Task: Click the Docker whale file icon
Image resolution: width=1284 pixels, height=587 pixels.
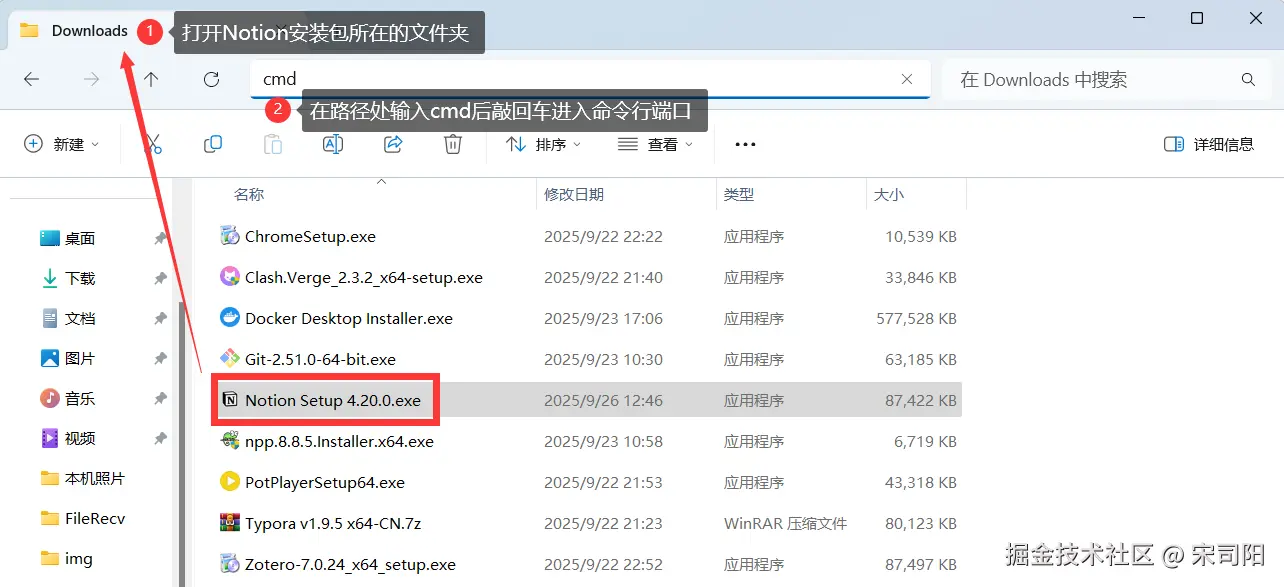Action: pyautogui.click(x=229, y=318)
